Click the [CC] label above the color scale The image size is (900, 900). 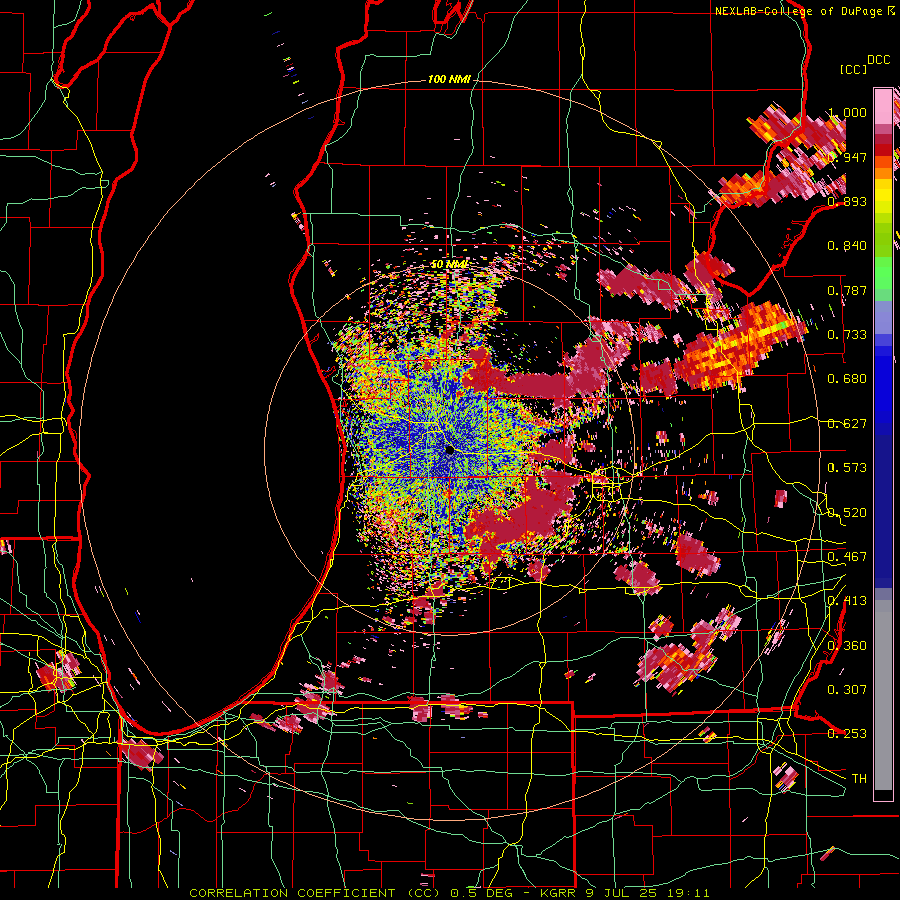tap(853, 69)
